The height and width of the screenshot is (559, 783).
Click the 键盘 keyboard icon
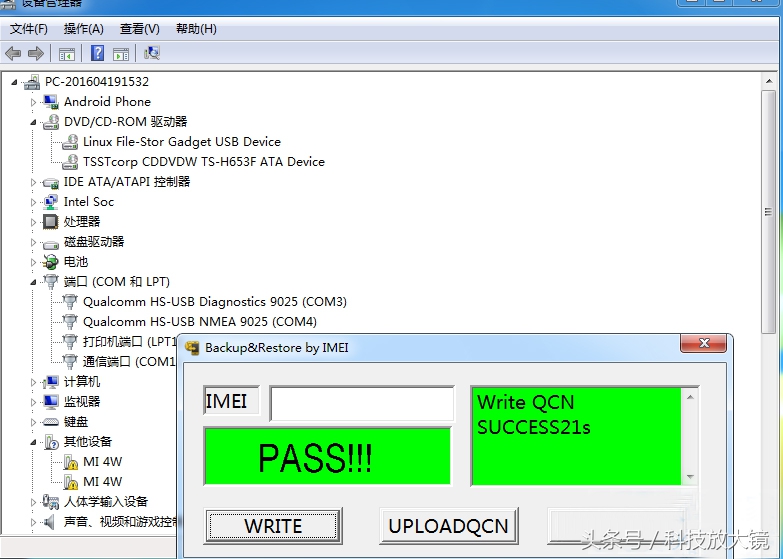[51, 422]
